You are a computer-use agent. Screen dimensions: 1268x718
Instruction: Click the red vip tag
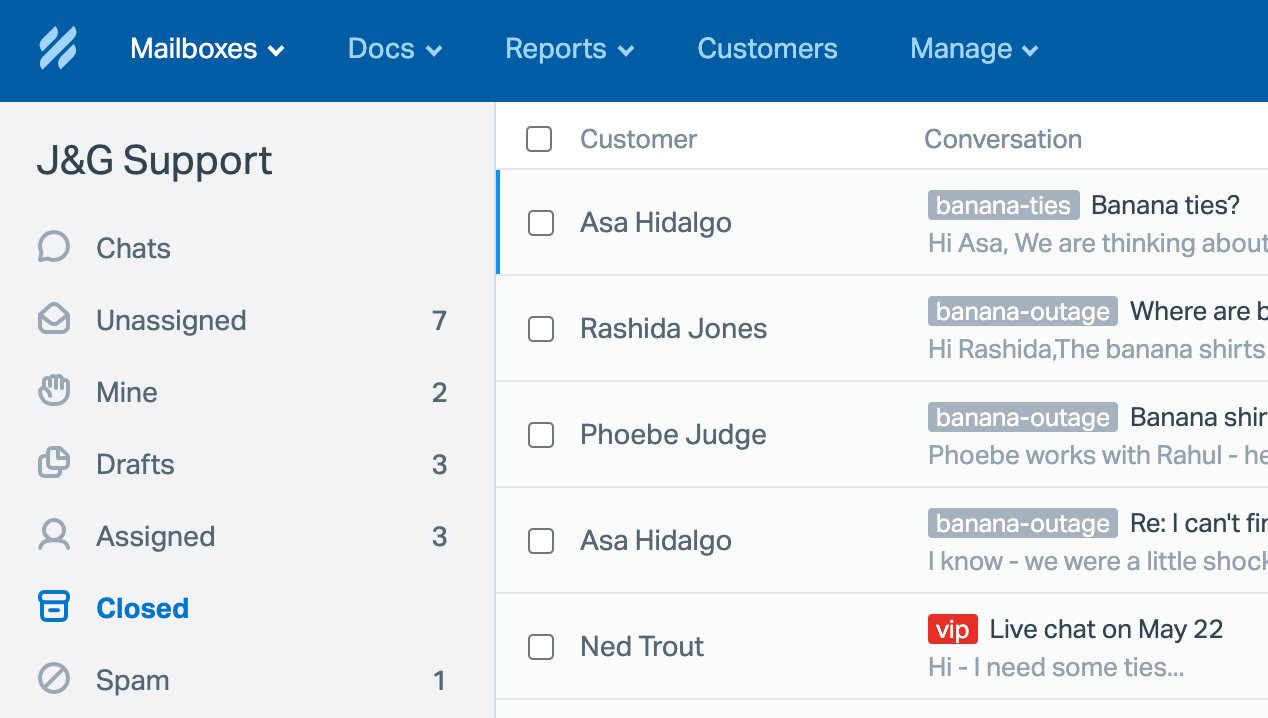[952, 629]
